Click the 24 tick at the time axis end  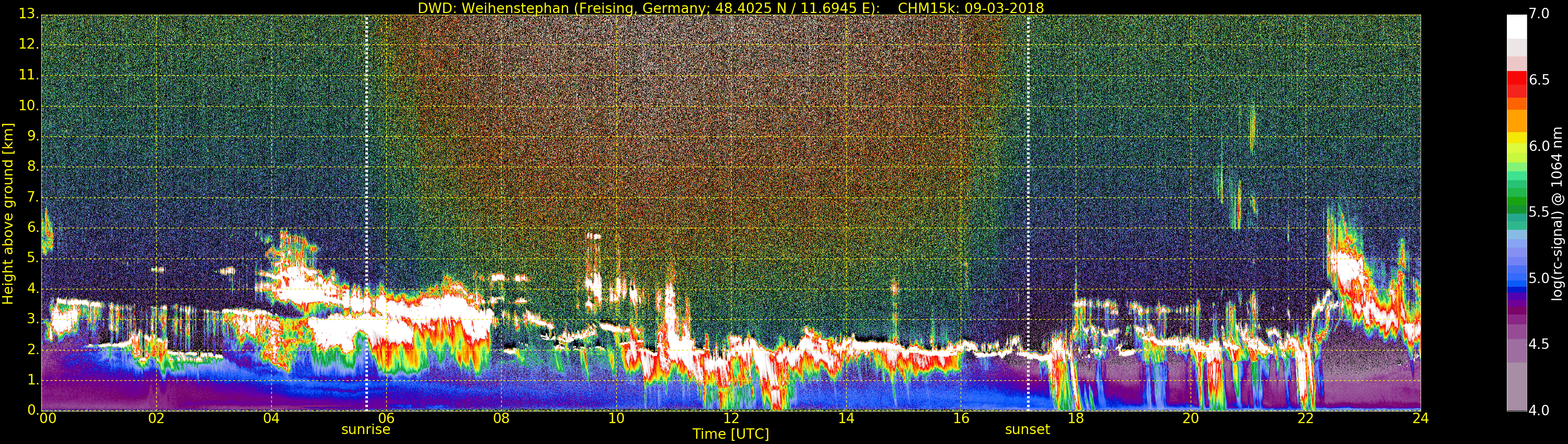tap(1420, 418)
